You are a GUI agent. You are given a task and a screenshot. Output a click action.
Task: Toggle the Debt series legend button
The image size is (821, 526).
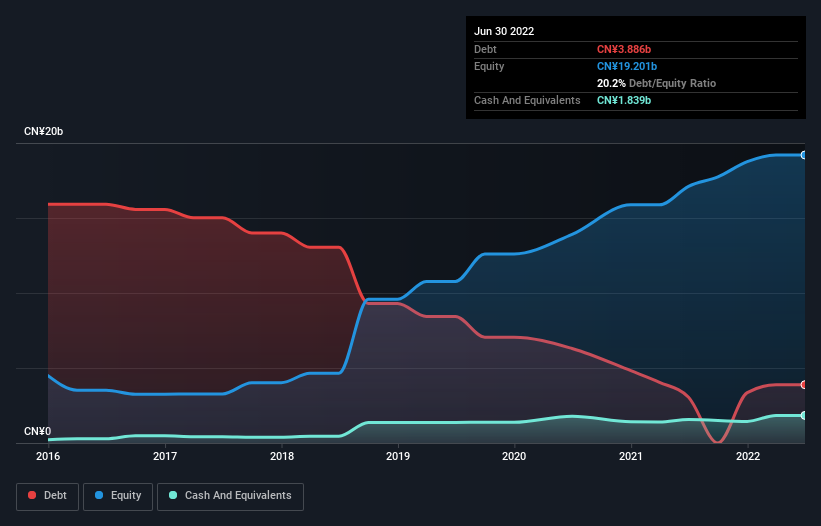pyautogui.click(x=47, y=496)
